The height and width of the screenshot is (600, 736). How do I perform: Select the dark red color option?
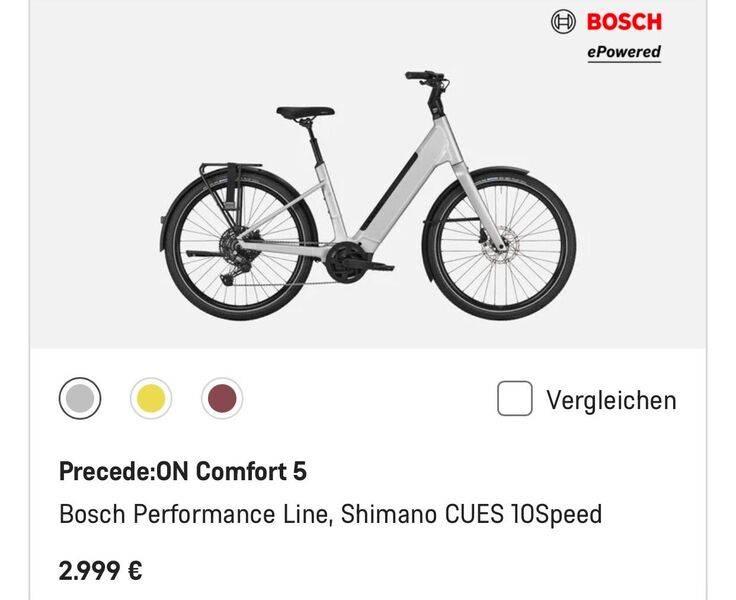(x=222, y=400)
